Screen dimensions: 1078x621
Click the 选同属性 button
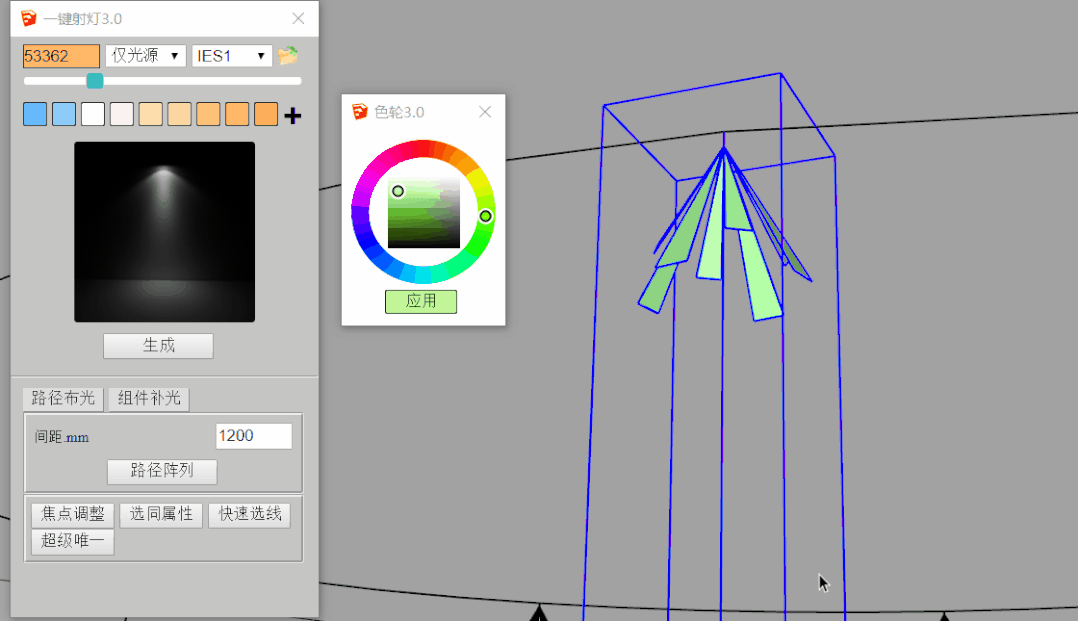click(161, 515)
